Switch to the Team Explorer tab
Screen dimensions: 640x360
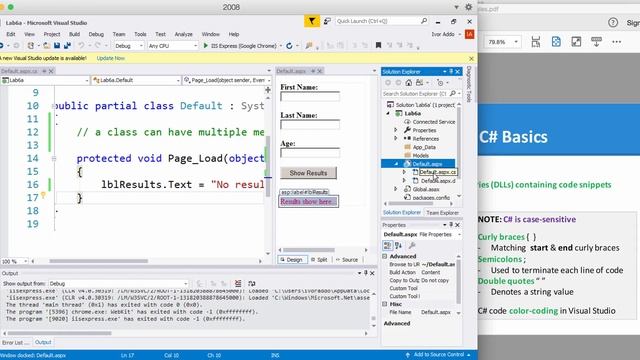coord(442,213)
